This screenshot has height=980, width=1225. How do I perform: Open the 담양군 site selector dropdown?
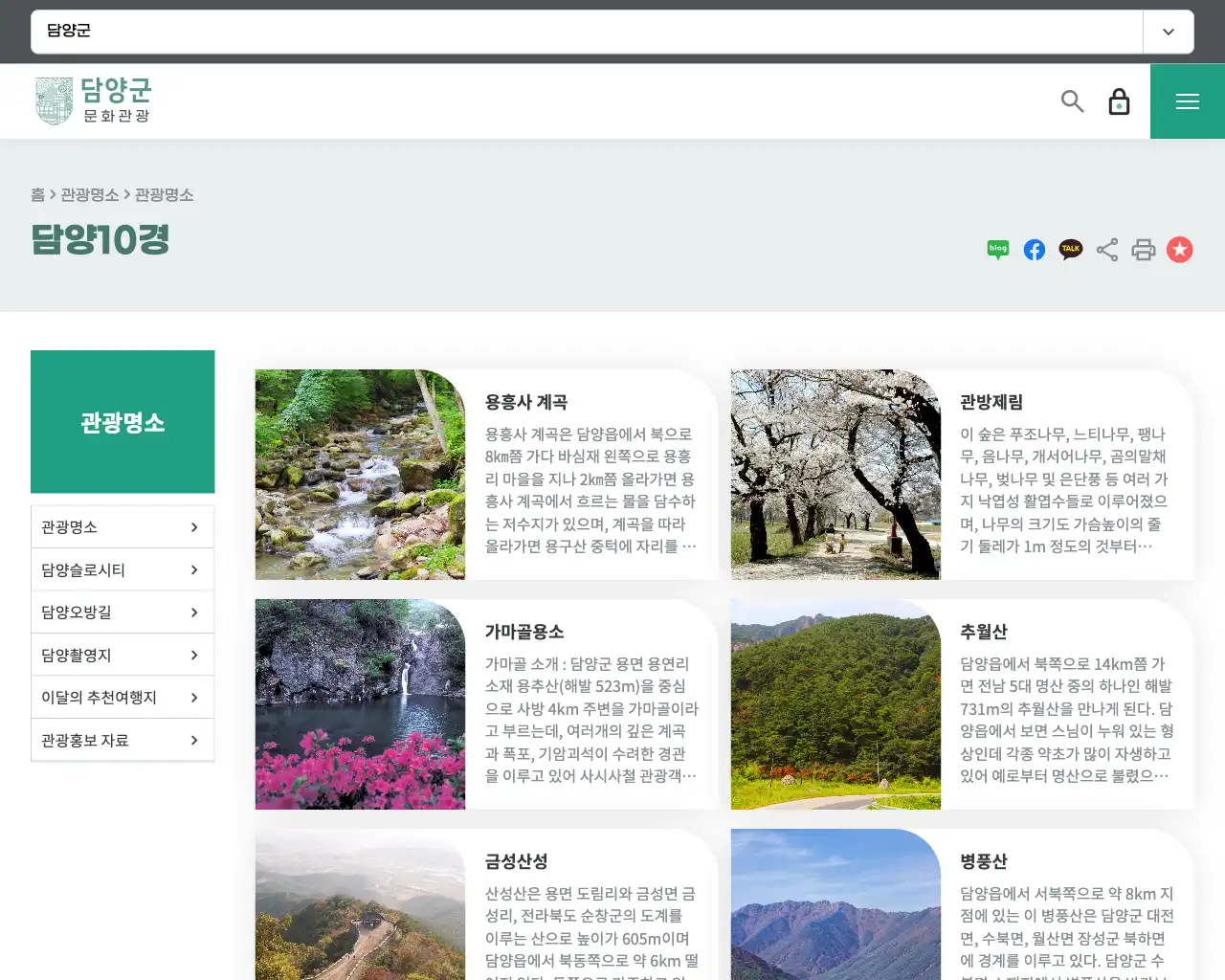(x=1168, y=32)
